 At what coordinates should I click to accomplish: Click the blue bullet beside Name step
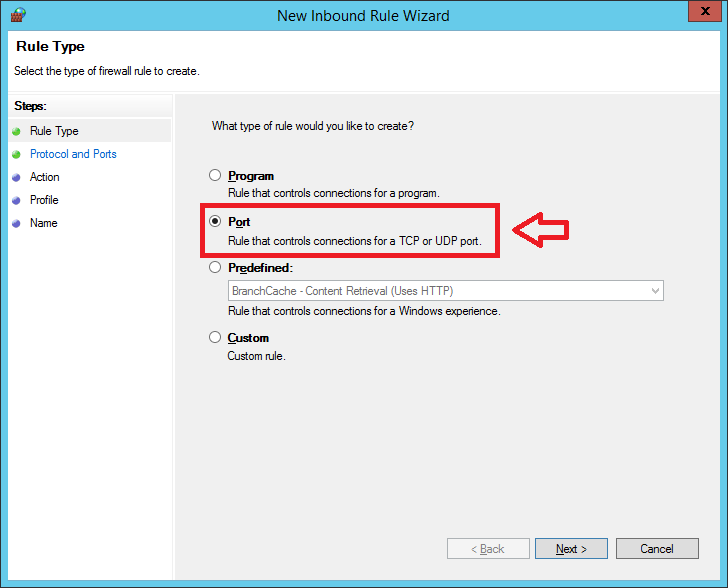tap(17, 223)
